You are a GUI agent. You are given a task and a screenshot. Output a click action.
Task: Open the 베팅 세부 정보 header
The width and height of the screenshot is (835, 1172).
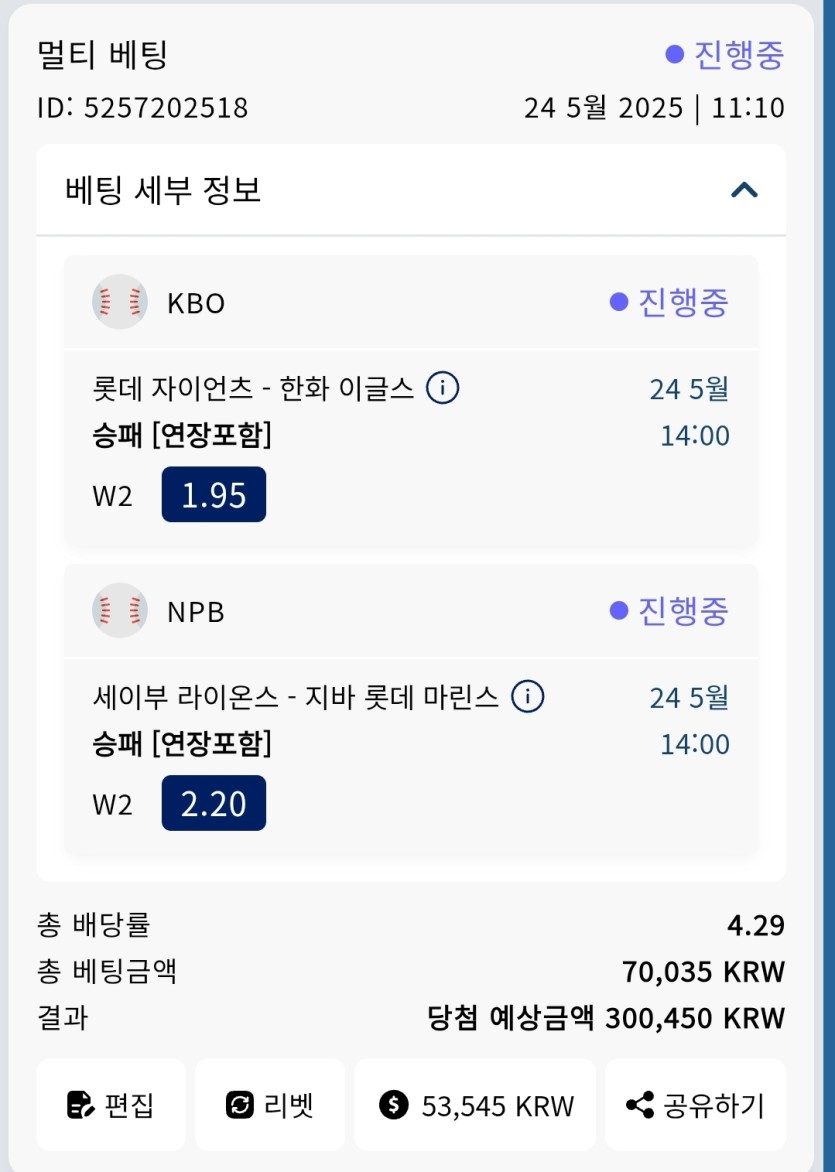click(x=411, y=190)
